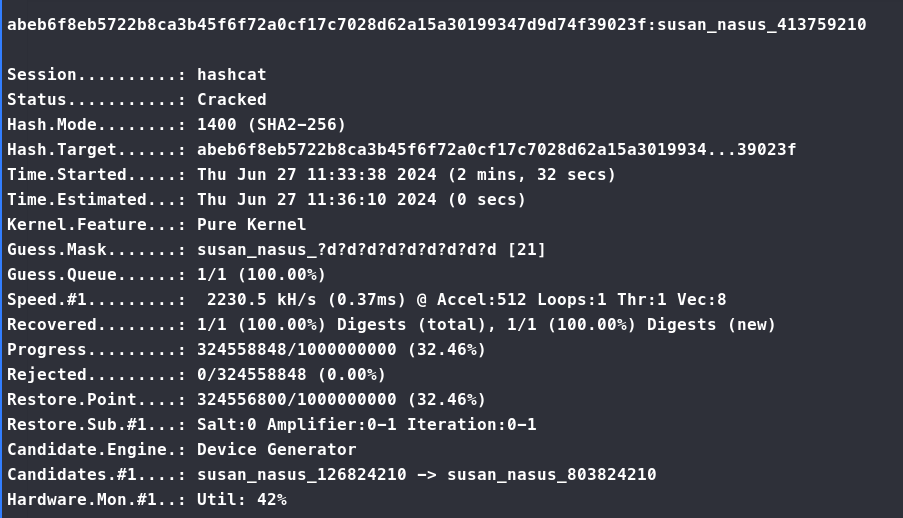Click the Session value hashcat

231,75
